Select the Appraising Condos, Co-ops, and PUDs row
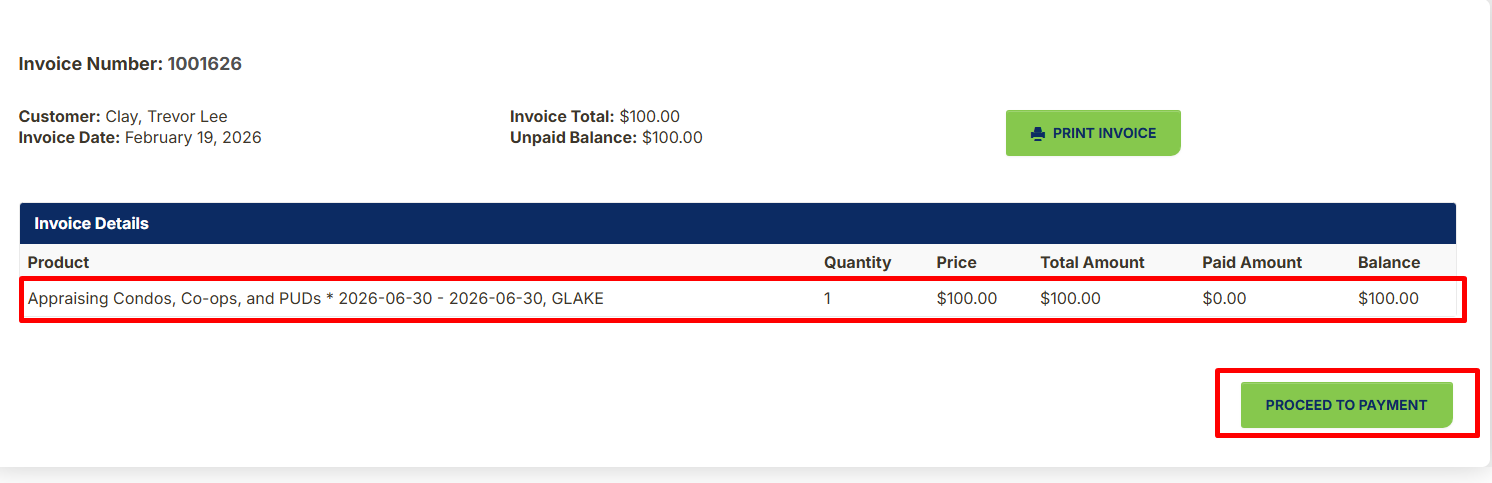This screenshot has width=1492, height=483. (743, 299)
